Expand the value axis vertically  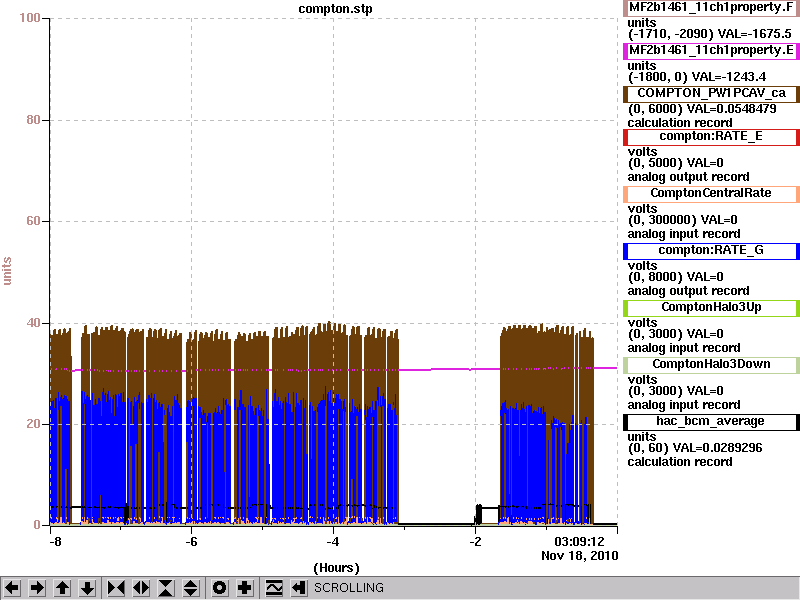191,588
